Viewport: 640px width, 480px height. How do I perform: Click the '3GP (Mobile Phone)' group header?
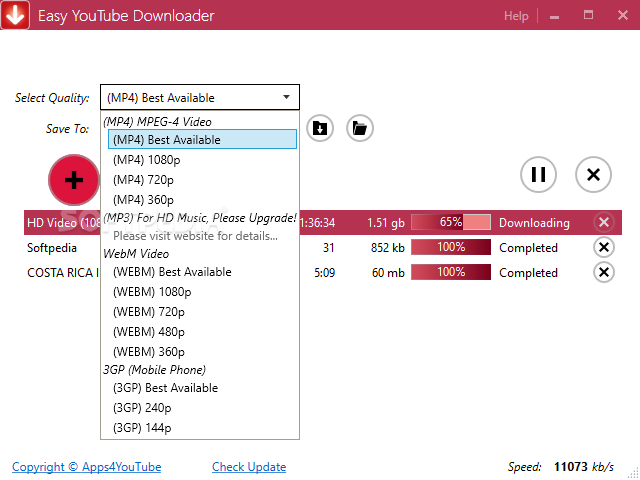click(154, 370)
